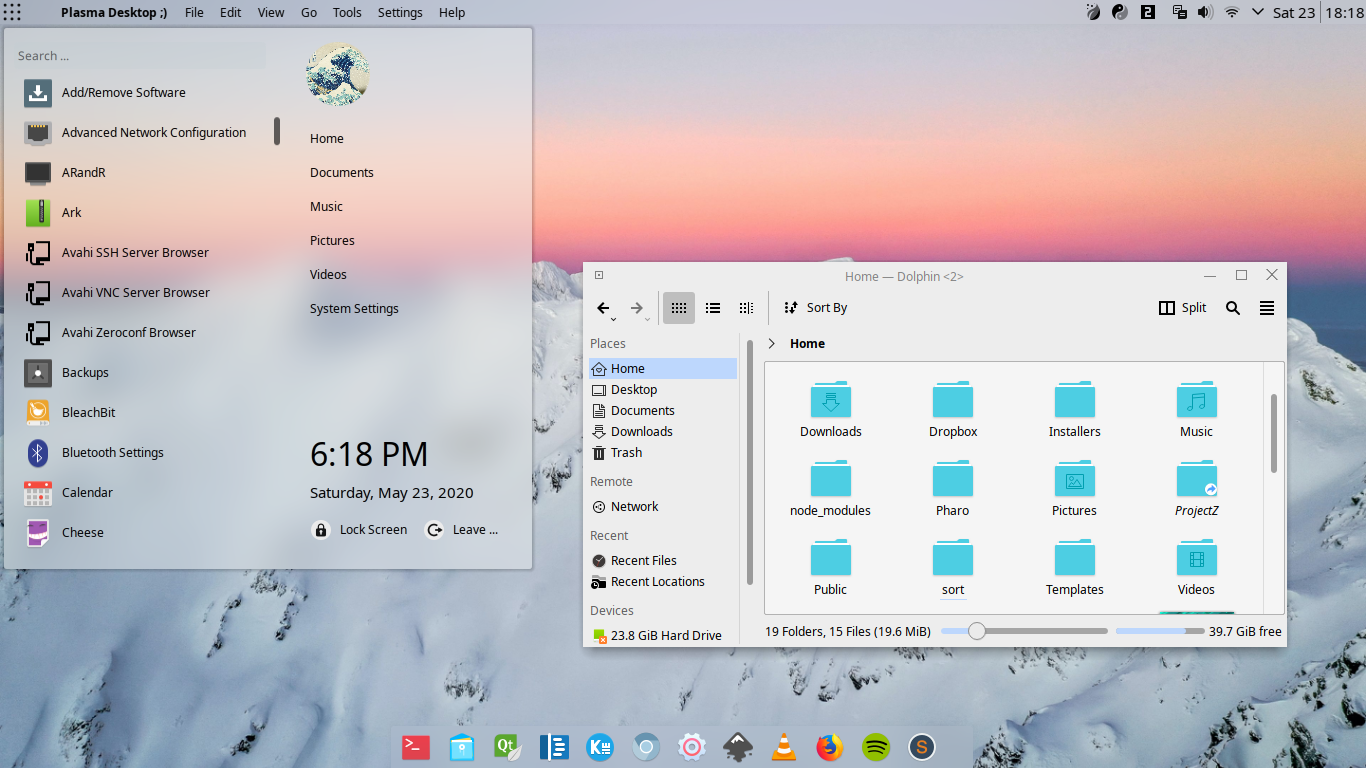The width and height of the screenshot is (1366, 768).
Task: Expand the breadcrumb arrow before Home
Action: click(x=772, y=343)
